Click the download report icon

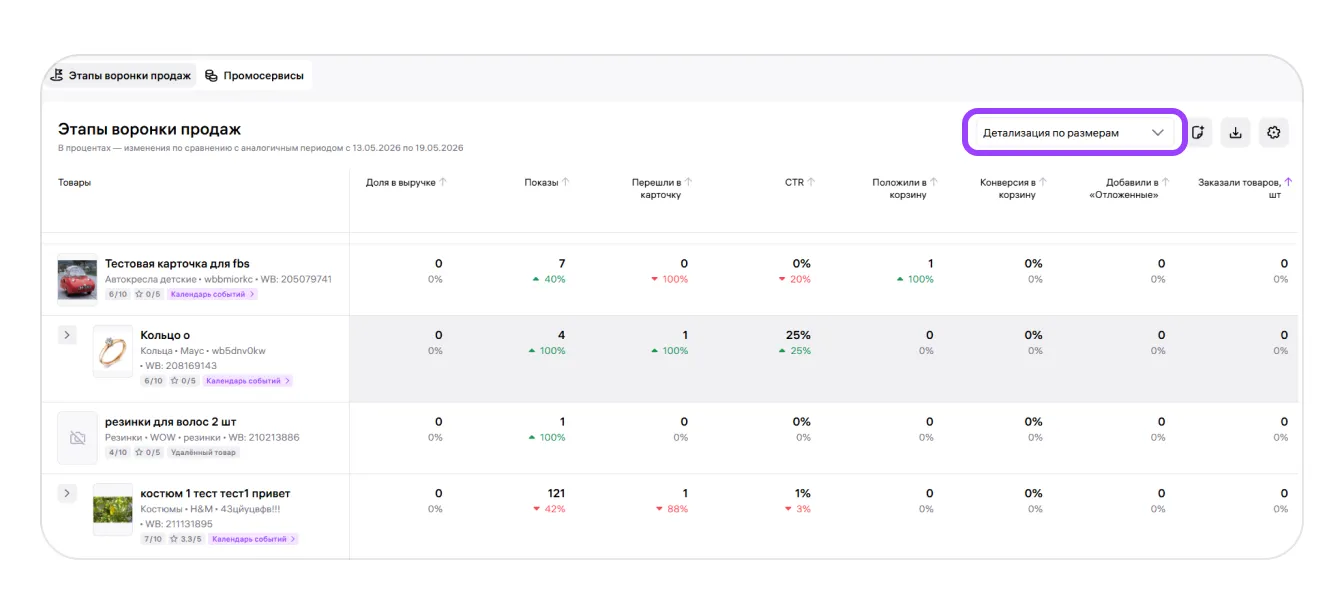1235,133
